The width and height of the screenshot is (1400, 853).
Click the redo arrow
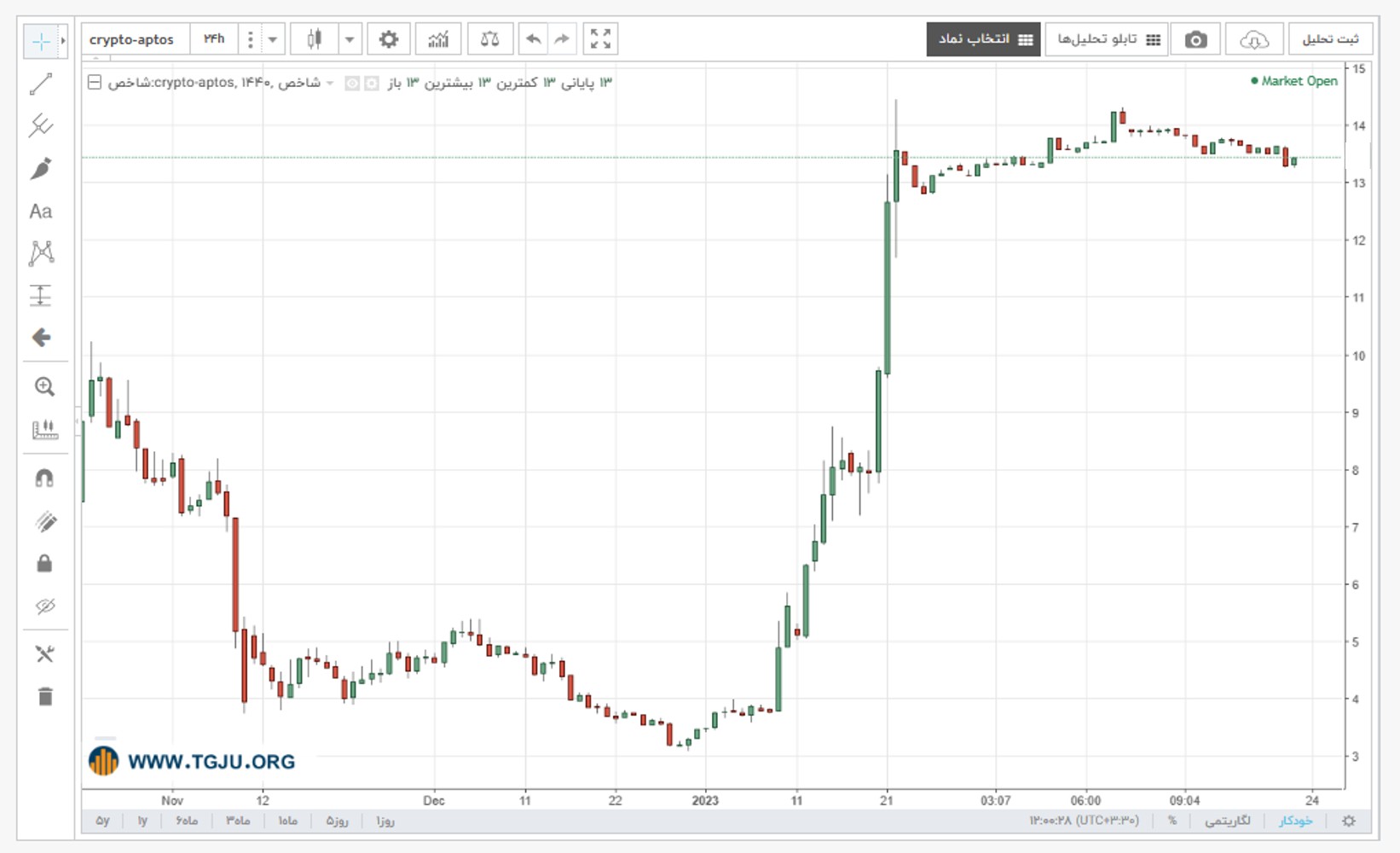click(561, 39)
